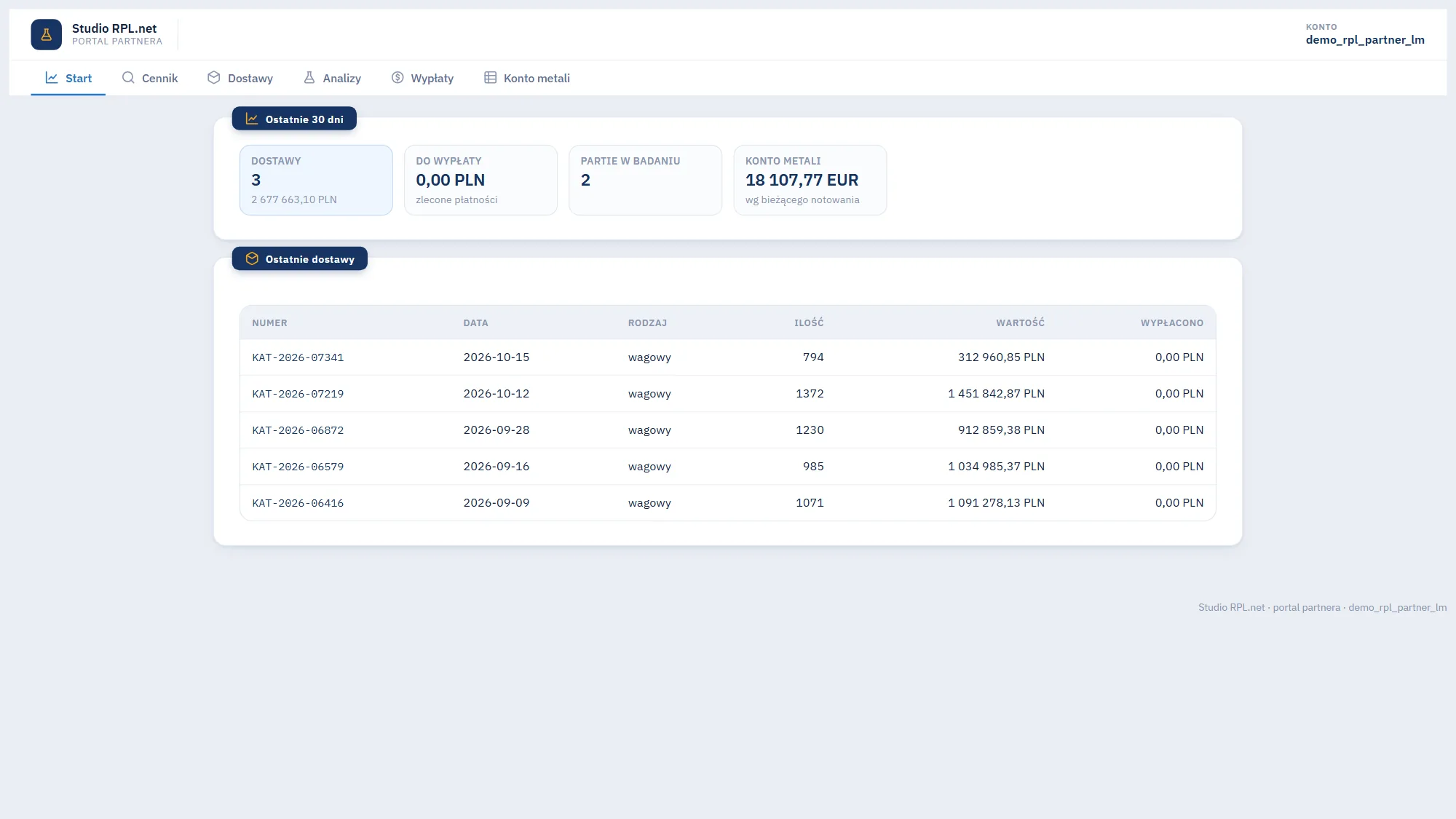Click the Studio RPL.net portal title
This screenshot has width=1456, height=819.
tap(114, 28)
